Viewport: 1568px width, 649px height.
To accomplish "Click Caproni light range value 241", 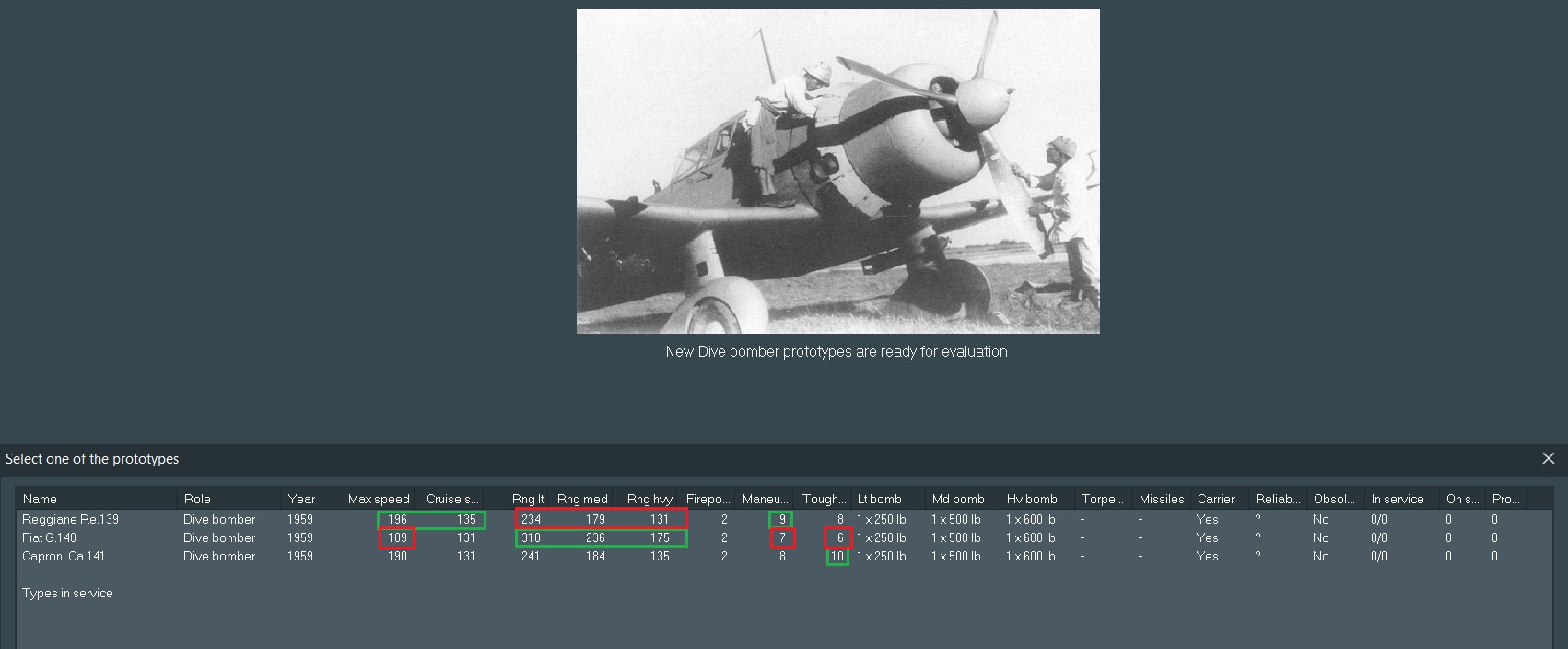I will (531, 556).
